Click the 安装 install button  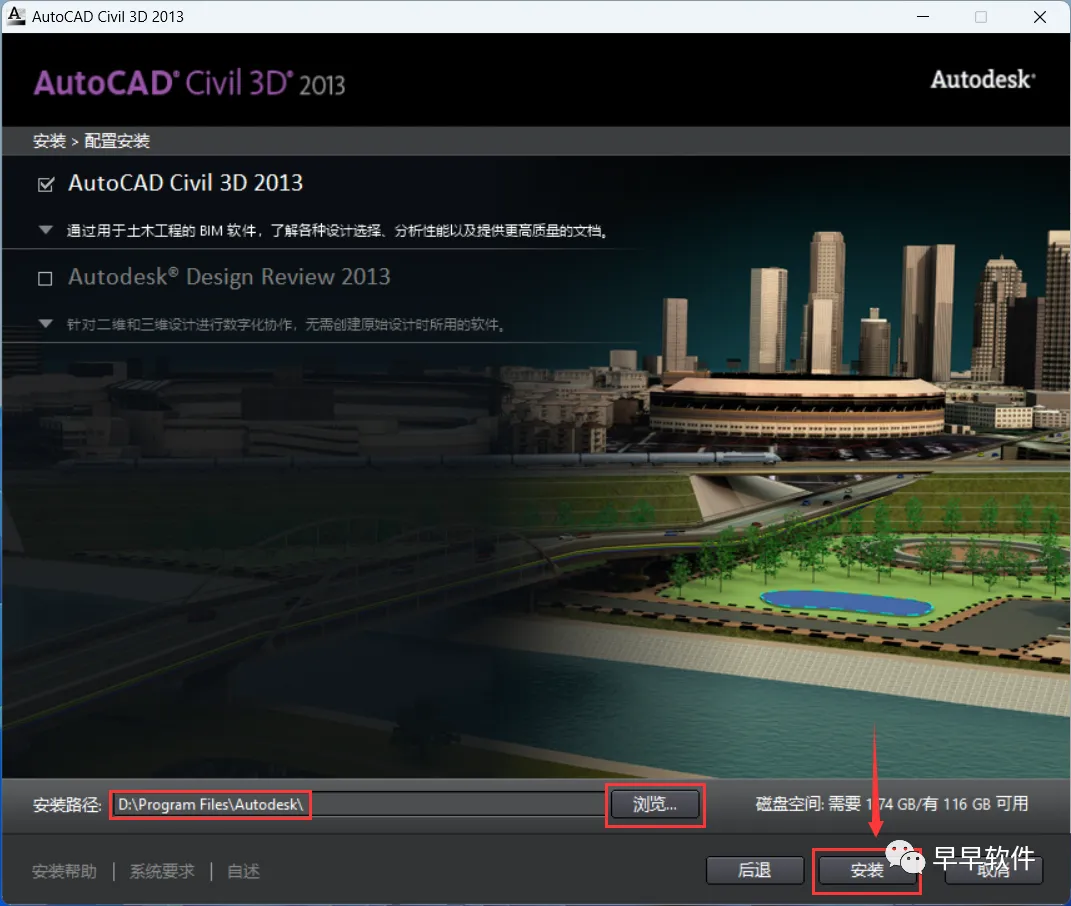pyautogui.click(x=867, y=870)
